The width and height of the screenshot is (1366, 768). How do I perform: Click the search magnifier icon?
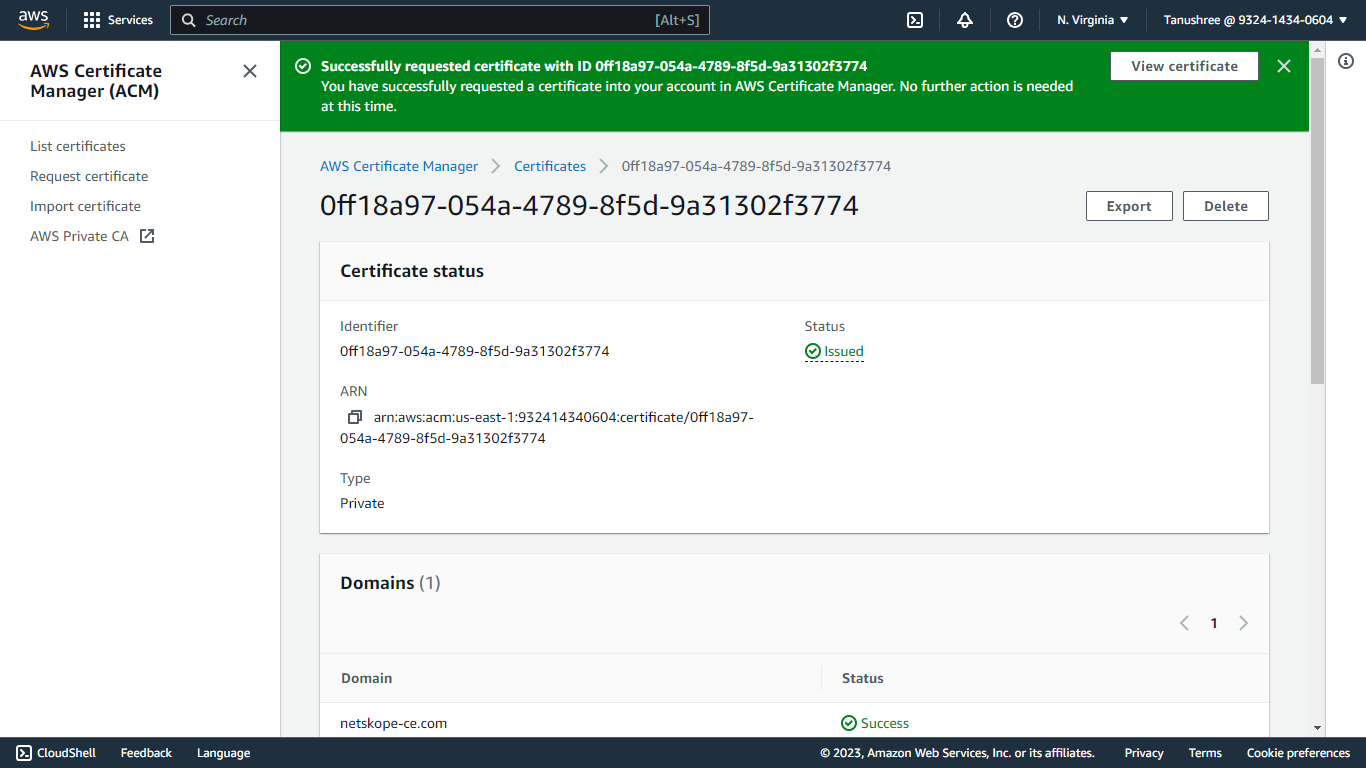[189, 20]
